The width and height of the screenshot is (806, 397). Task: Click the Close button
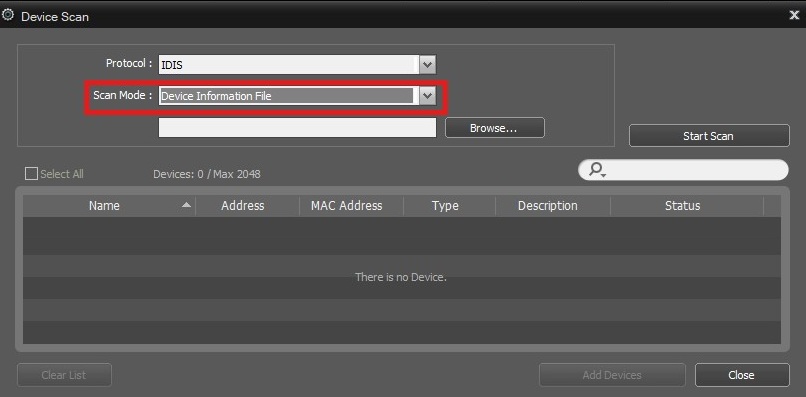click(x=741, y=375)
